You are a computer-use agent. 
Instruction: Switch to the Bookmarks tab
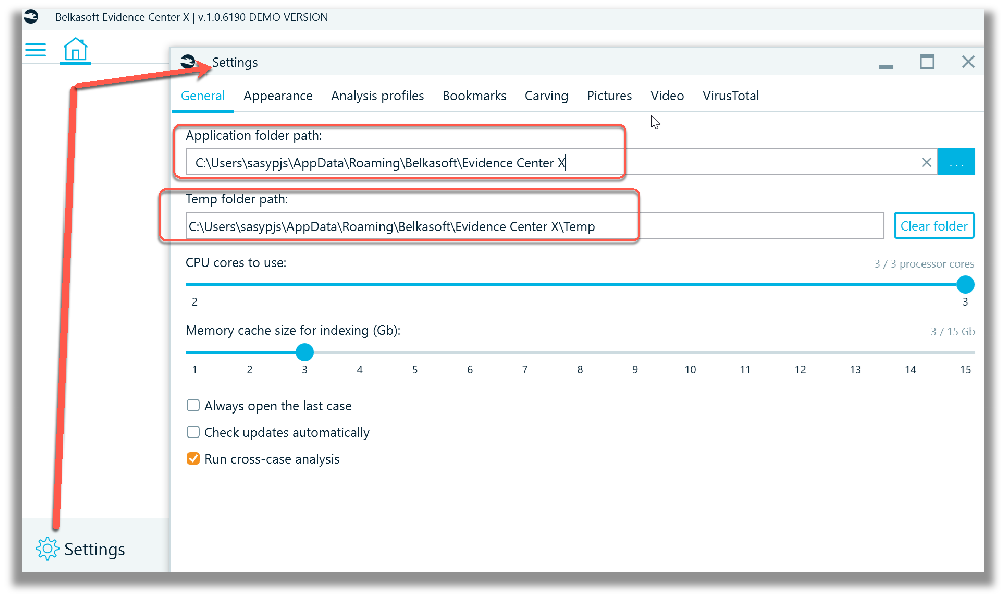474,96
